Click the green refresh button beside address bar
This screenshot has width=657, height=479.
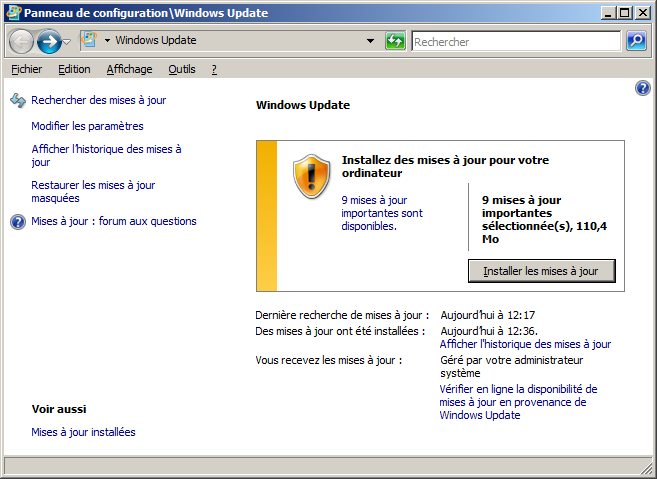396,41
